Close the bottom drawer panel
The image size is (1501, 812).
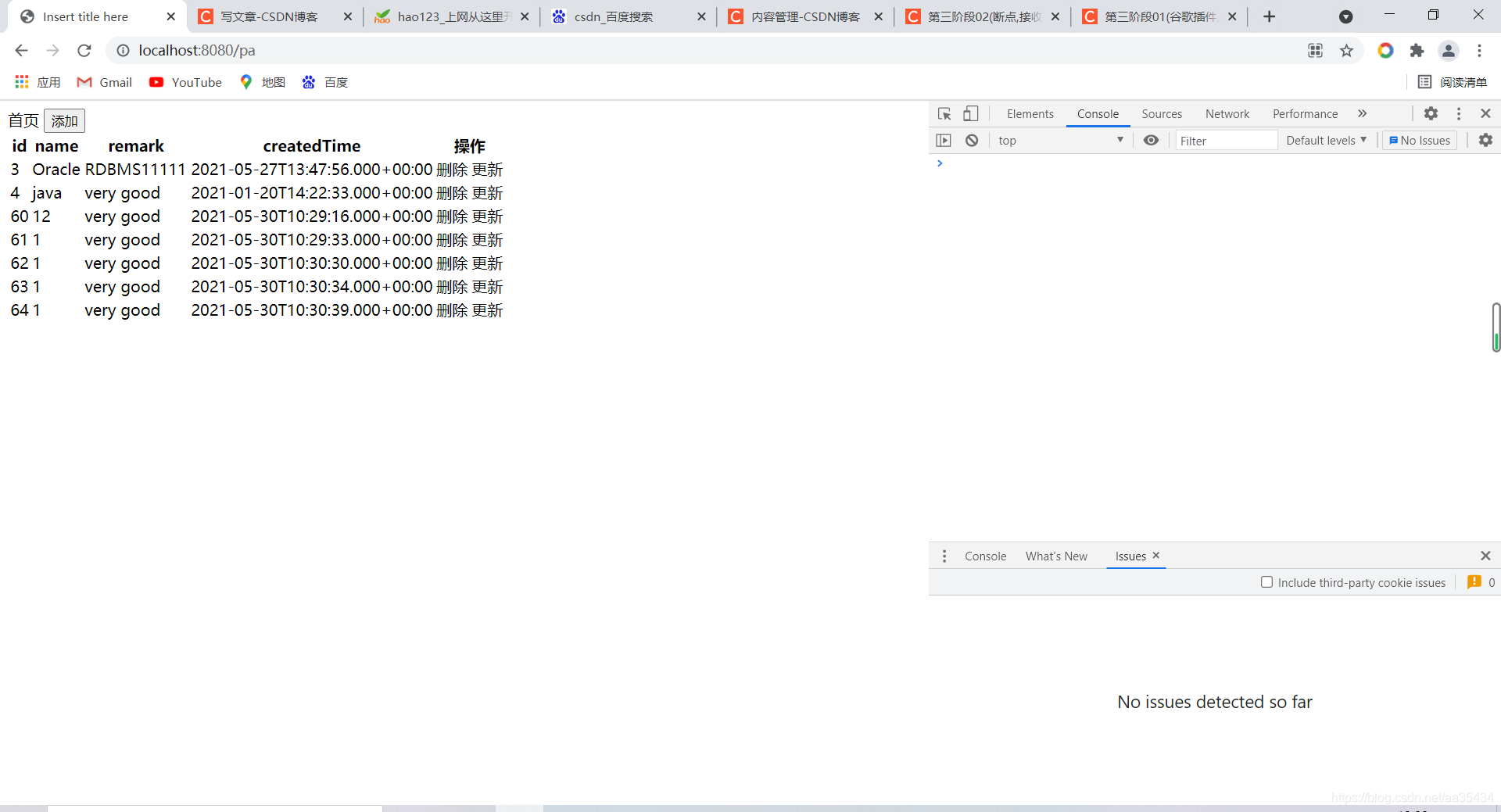click(1485, 556)
